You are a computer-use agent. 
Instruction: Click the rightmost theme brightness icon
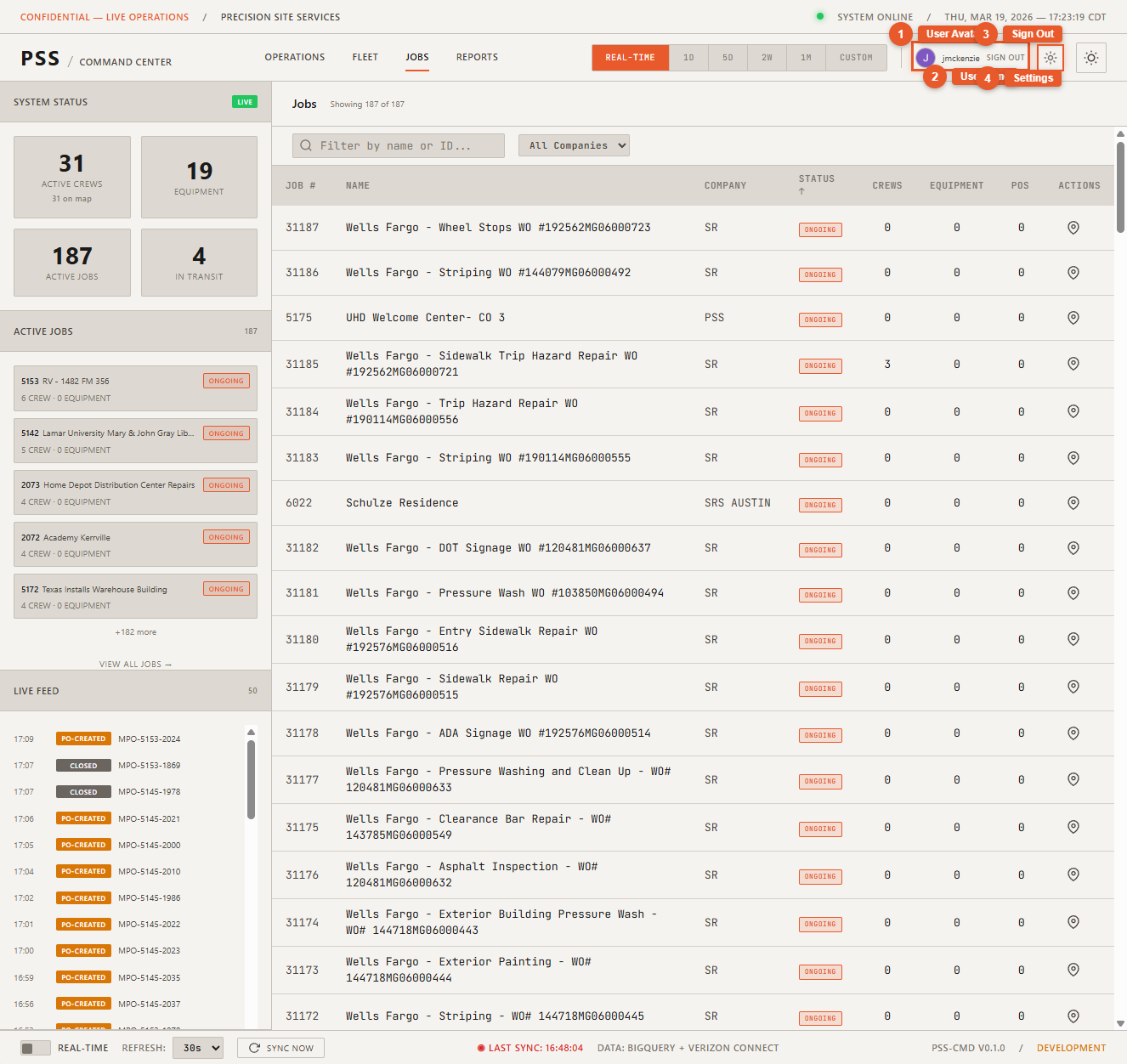(x=1091, y=57)
